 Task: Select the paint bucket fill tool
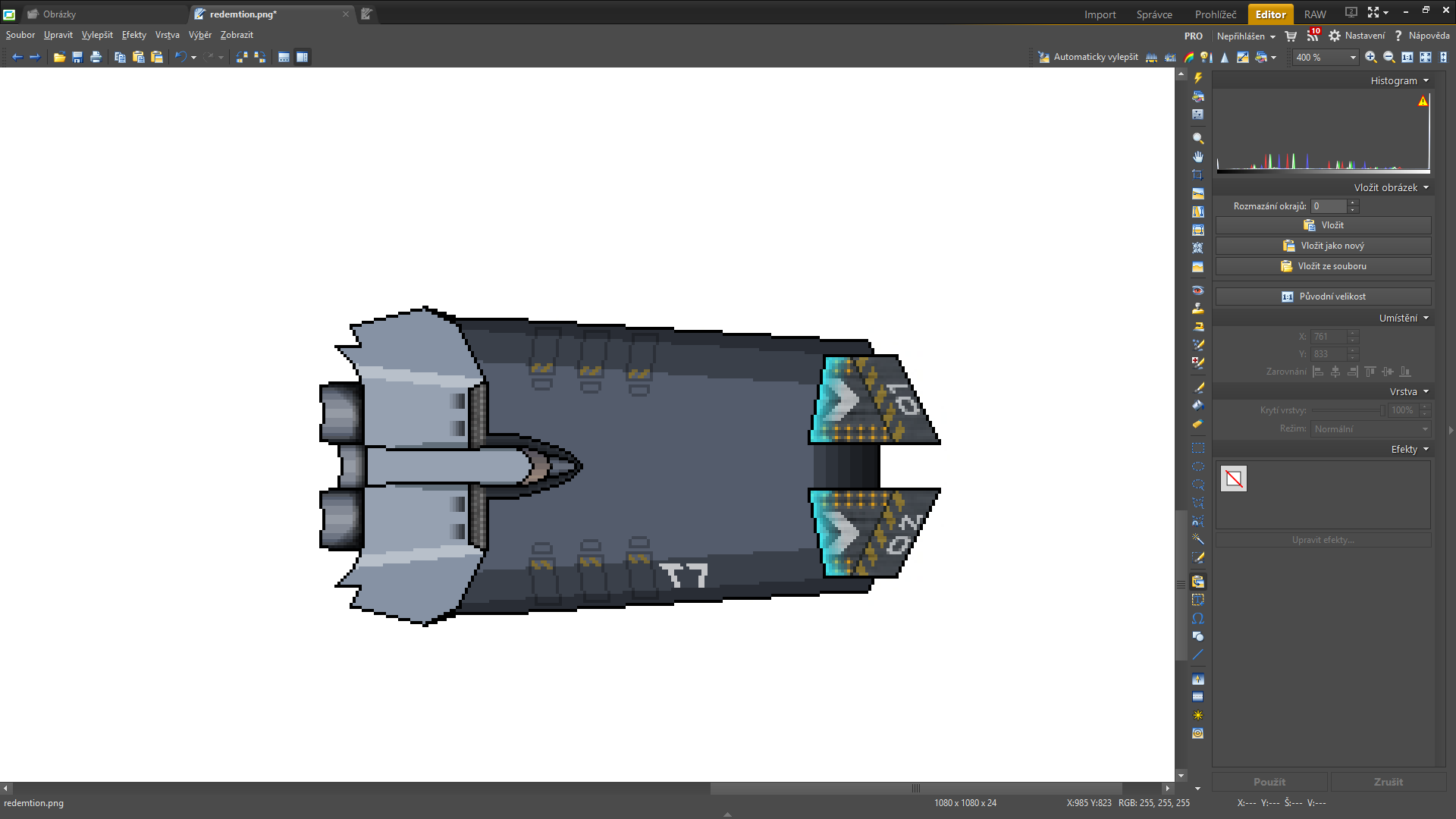tap(1198, 406)
